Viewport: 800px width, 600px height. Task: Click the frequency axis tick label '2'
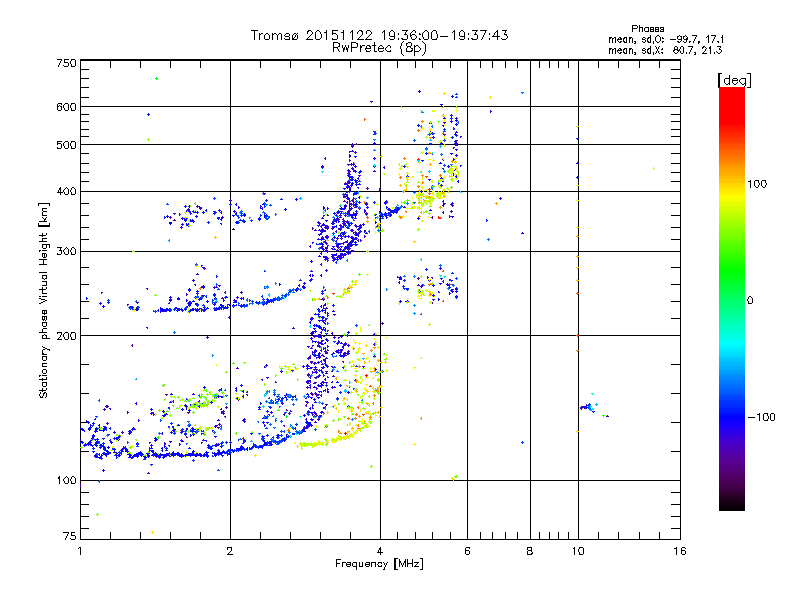230,551
